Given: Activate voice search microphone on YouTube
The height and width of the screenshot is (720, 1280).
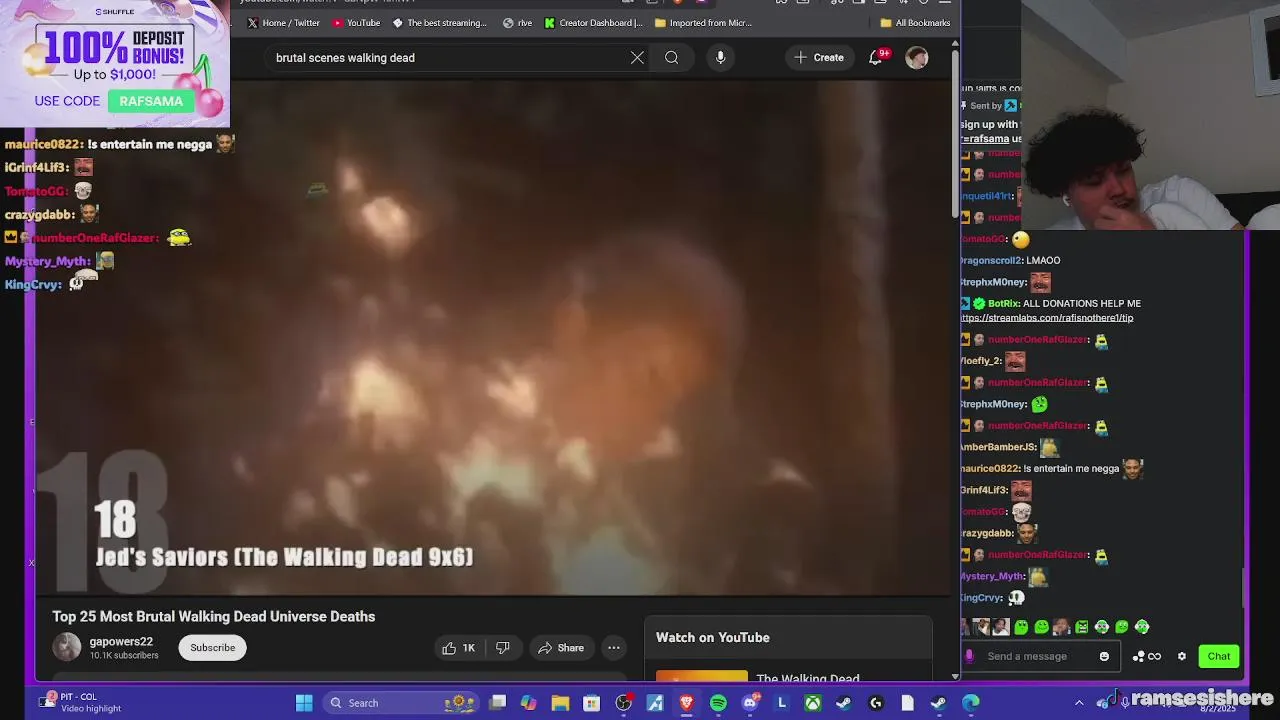Looking at the screenshot, I should tap(720, 58).
